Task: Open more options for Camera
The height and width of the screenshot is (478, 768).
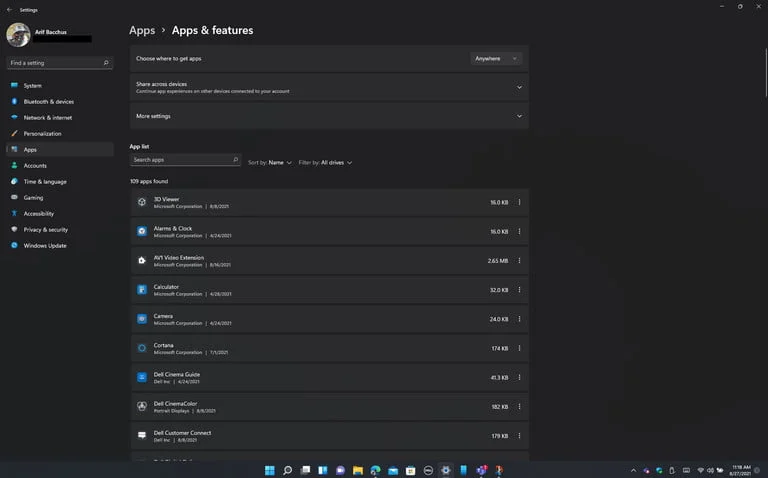Action: tap(519, 319)
